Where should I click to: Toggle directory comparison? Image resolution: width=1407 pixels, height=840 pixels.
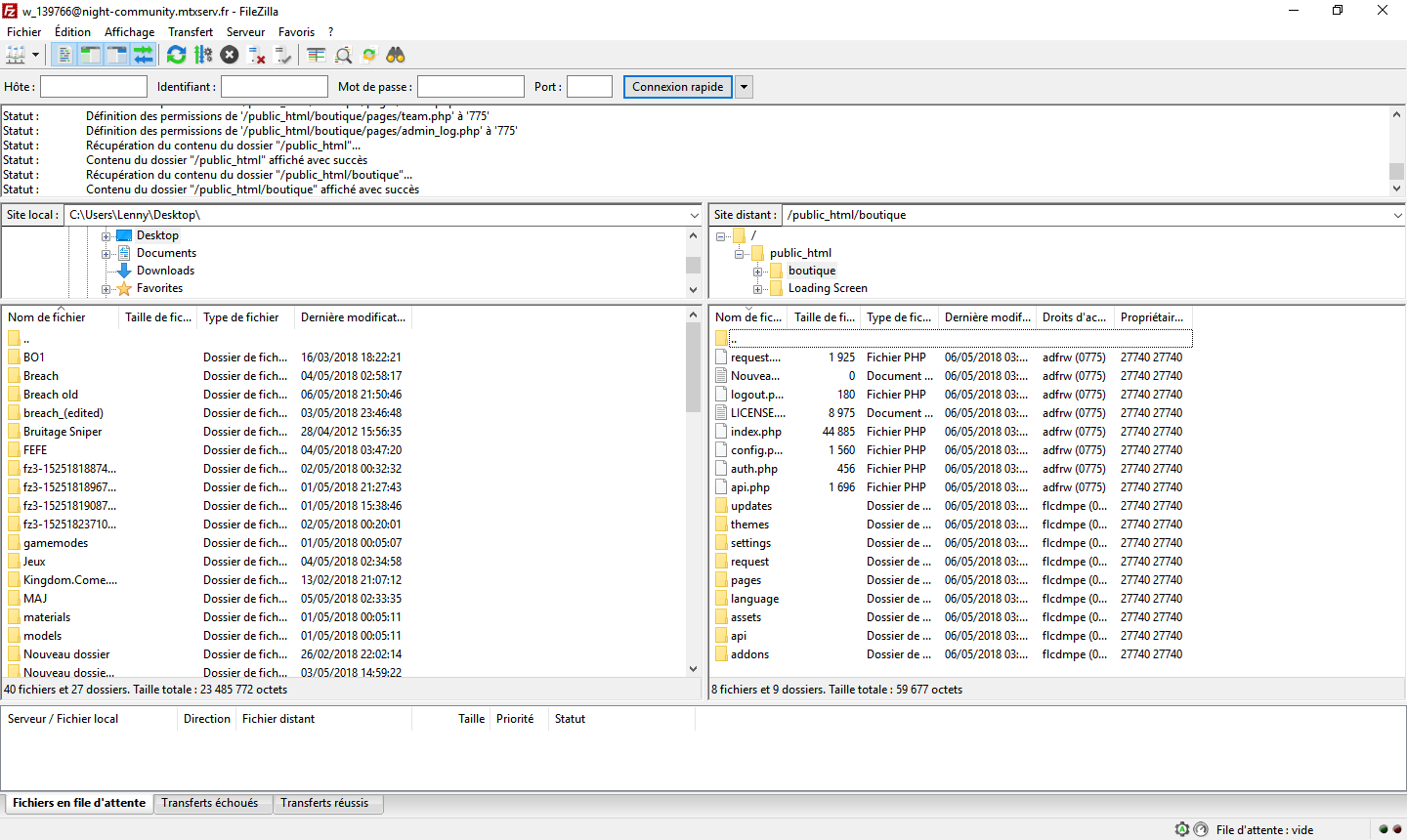click(343, 55)
